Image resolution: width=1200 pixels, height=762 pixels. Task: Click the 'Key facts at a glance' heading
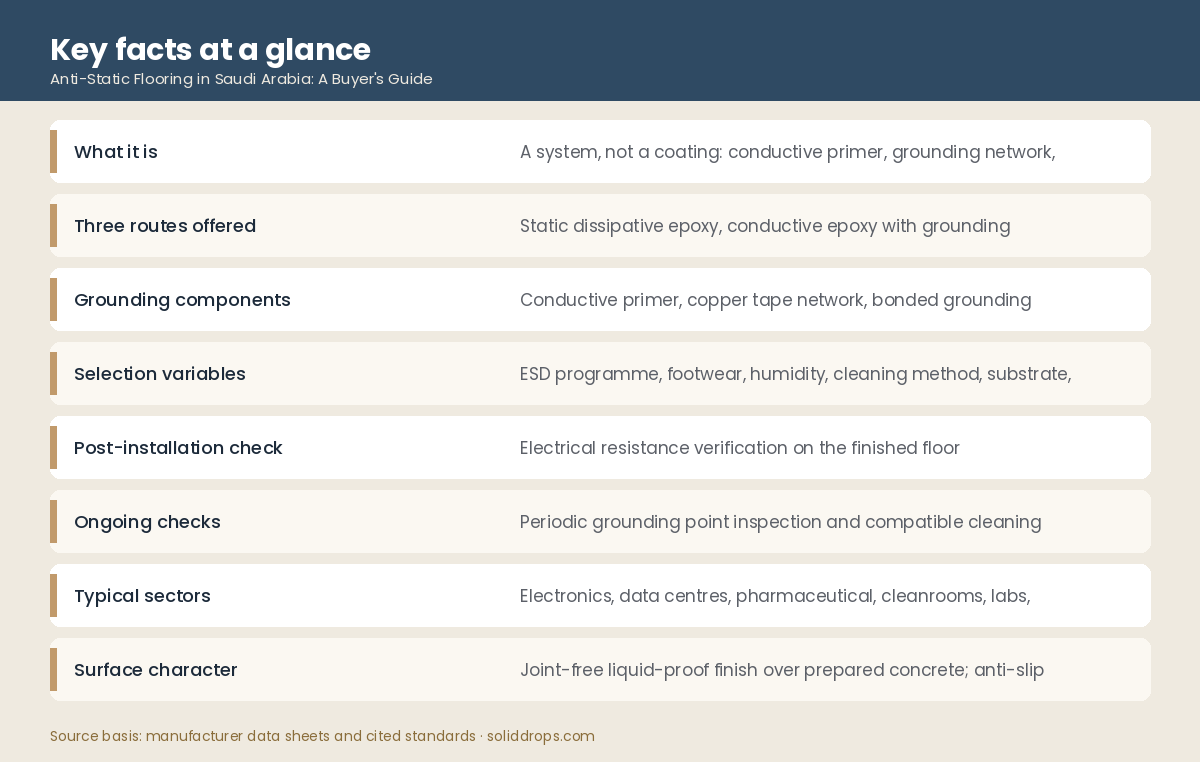[x=210, y=49]
